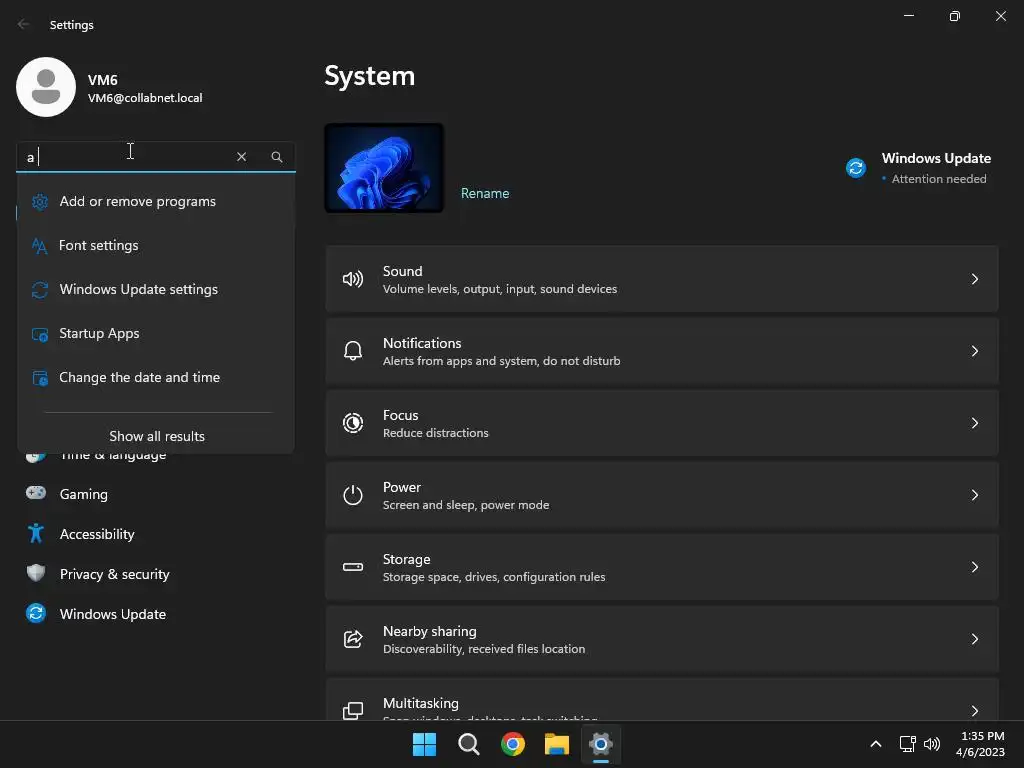
Task: Open Power settings via its chevron
Action: (974, 495)
